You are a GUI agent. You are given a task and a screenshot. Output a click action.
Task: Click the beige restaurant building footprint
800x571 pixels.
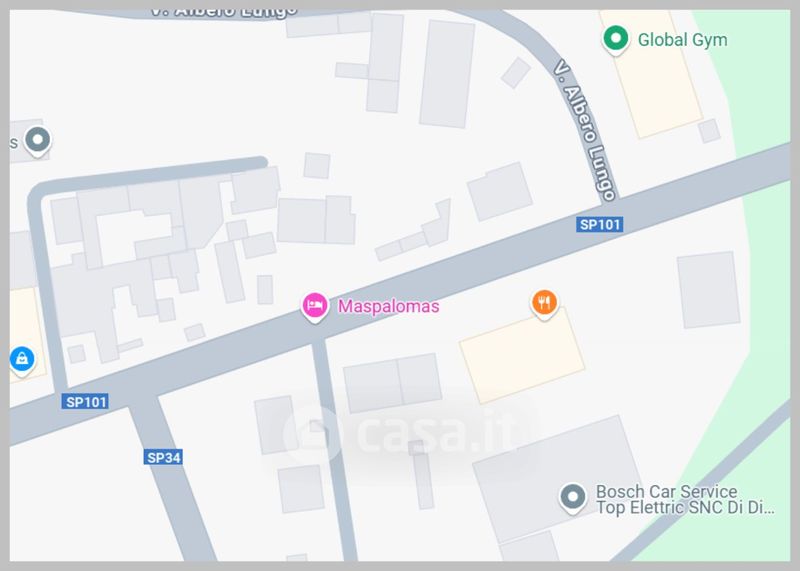[522, 356]
